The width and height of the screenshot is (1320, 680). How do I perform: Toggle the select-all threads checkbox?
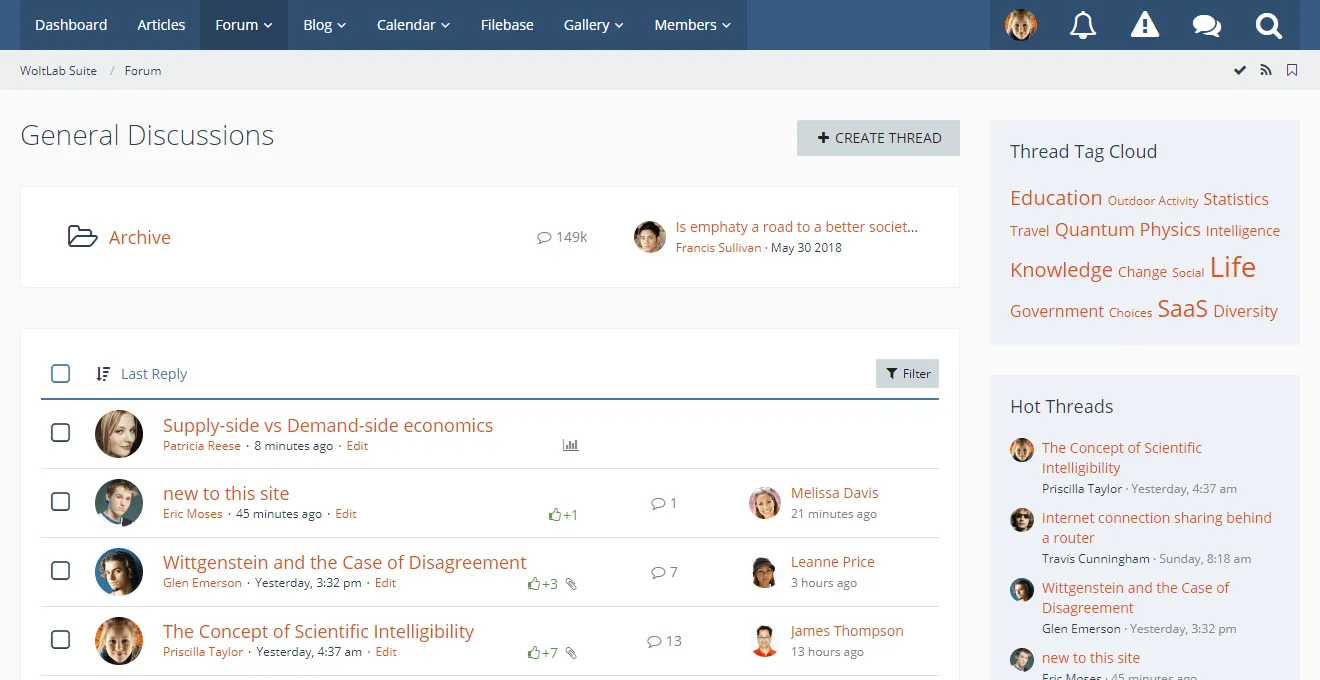click(x=61, y=373)
